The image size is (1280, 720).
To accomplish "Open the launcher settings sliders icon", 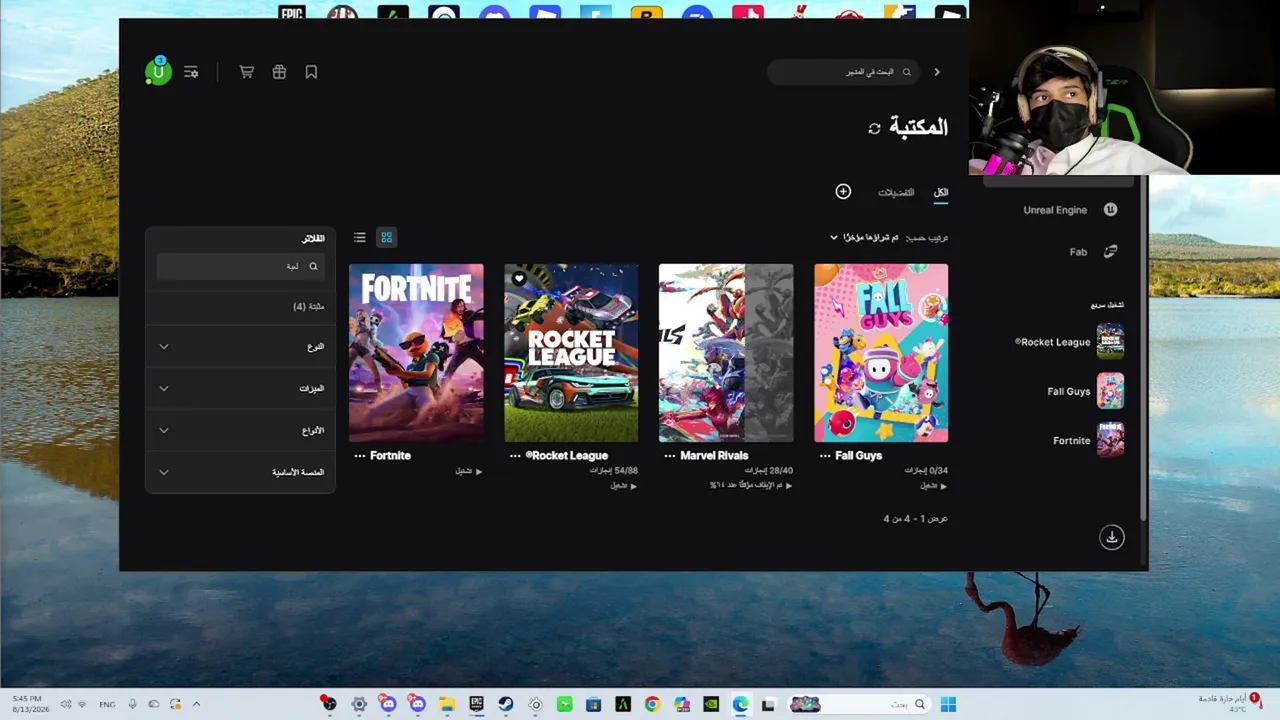I will click(191, 72).
